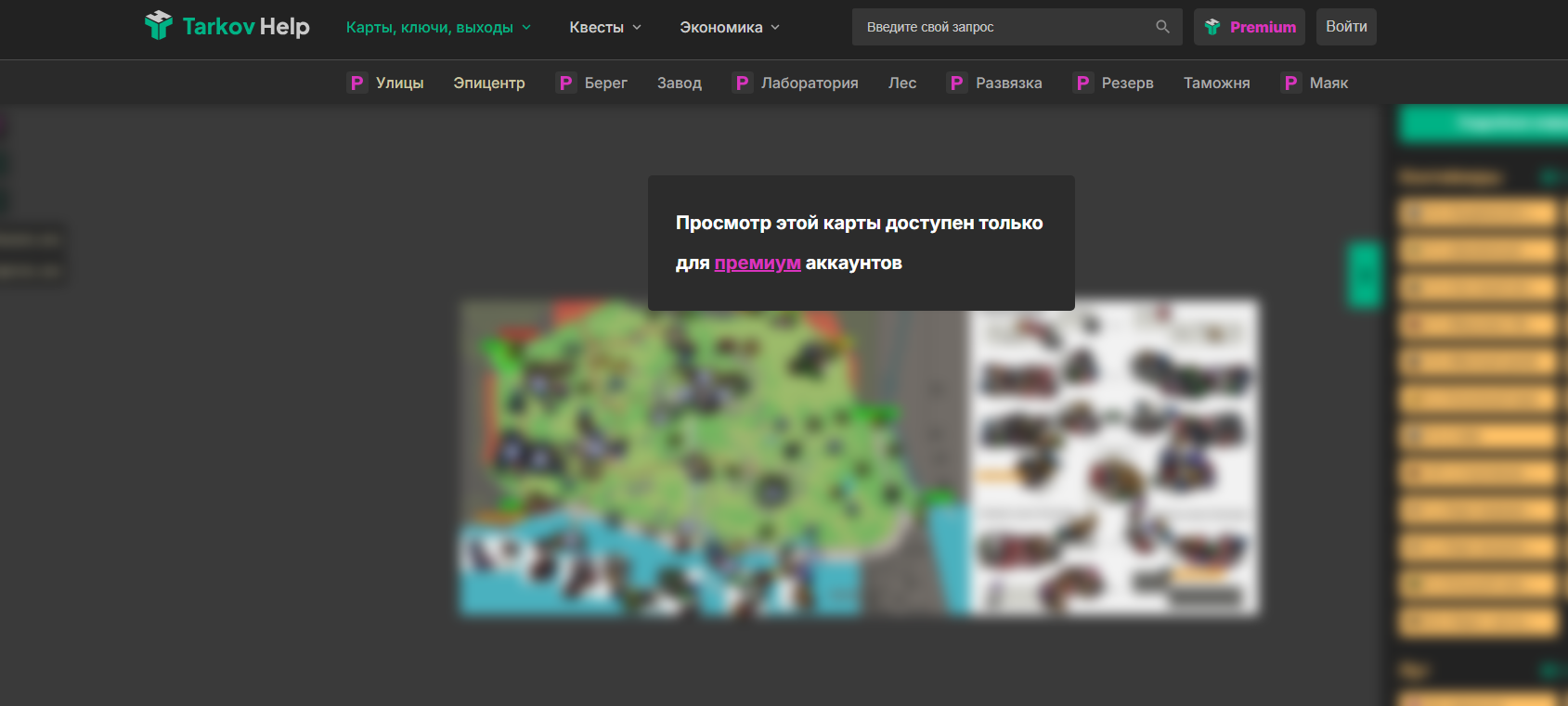Switch to the «Завод» map tab

point(680,83)
